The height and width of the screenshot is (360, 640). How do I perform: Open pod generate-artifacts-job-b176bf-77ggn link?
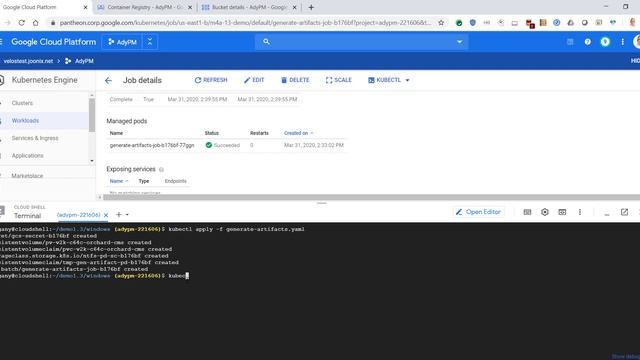(x=152, y=145)
